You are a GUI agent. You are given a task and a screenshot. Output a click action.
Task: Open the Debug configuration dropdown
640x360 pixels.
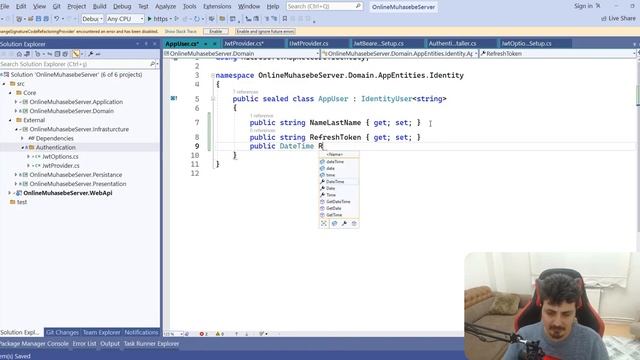pos(92,19)
